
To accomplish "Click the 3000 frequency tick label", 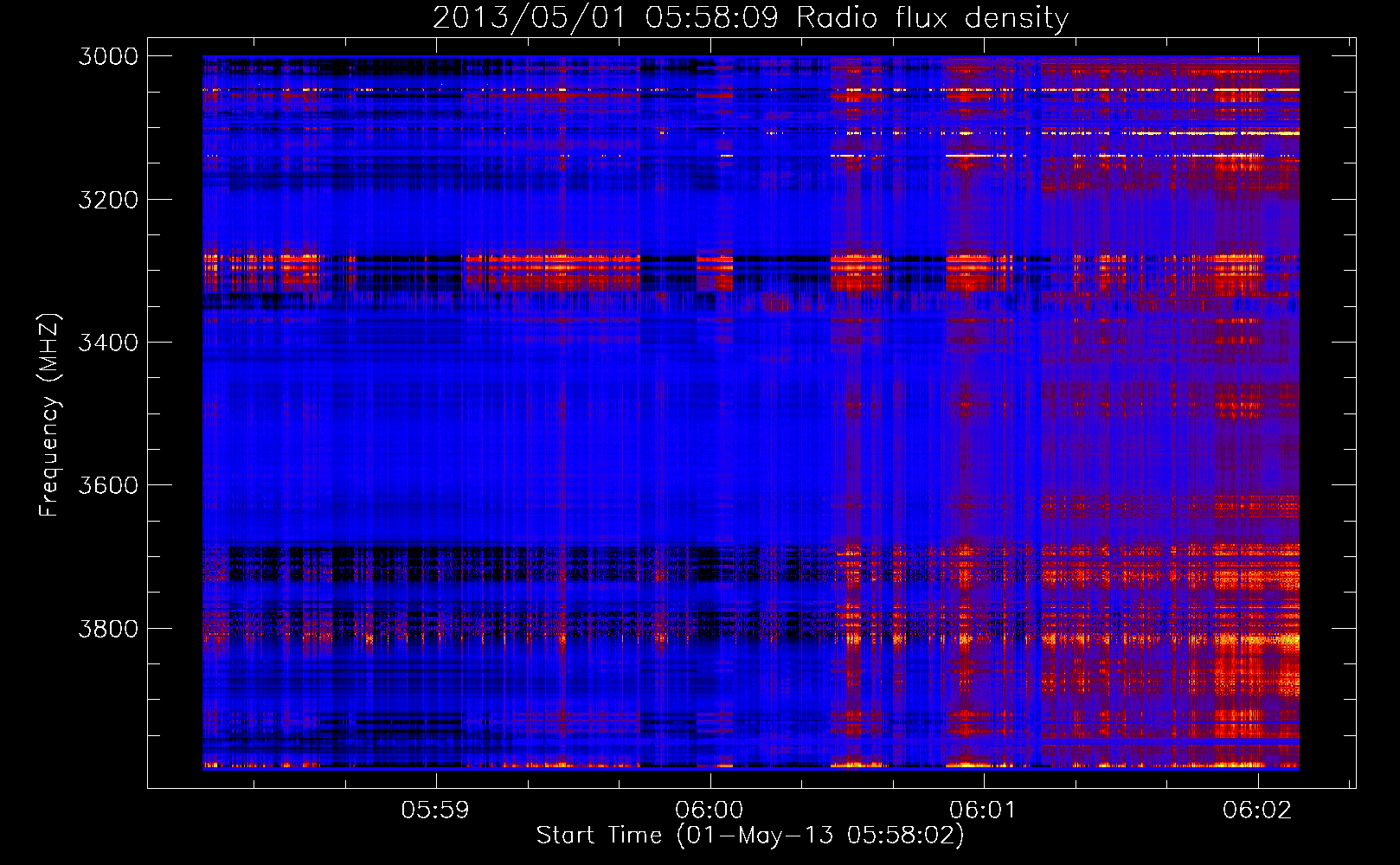I will [x=108, y=56].
